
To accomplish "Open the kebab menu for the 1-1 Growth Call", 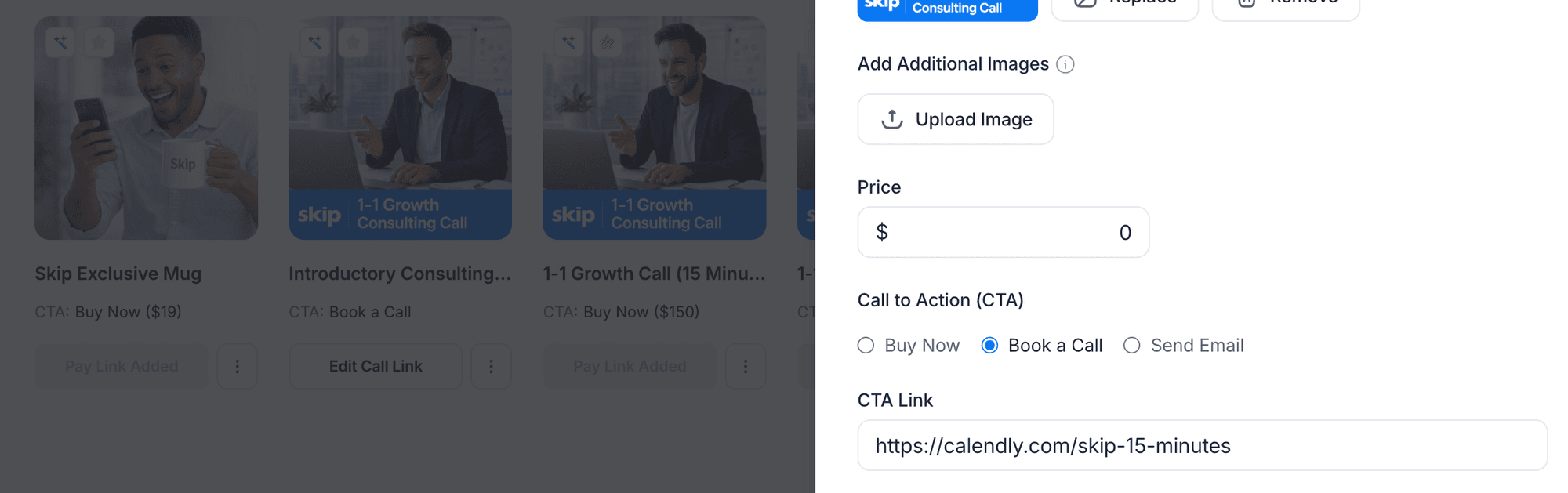I will 746,366.
